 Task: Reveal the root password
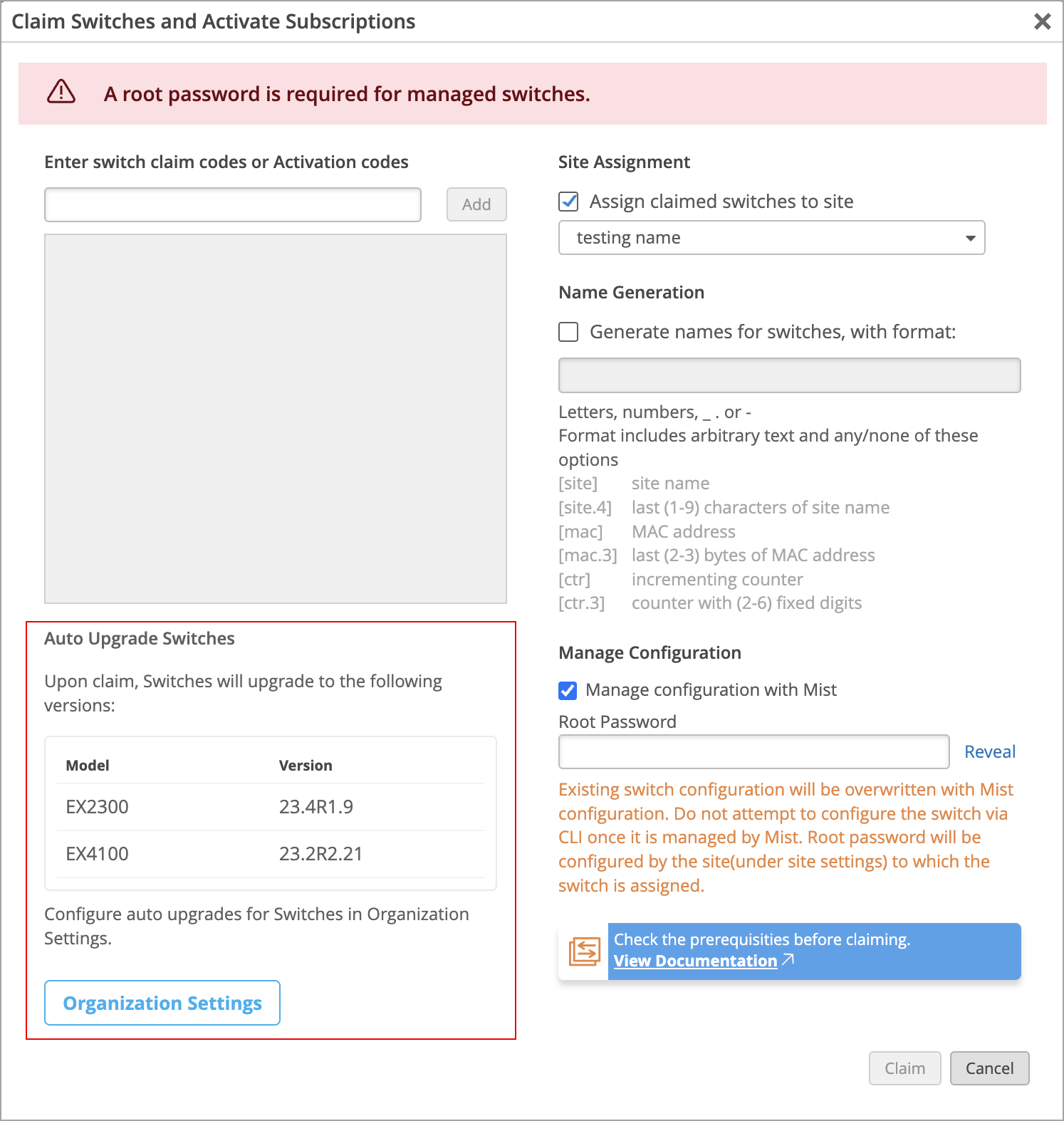coord(989,751)
